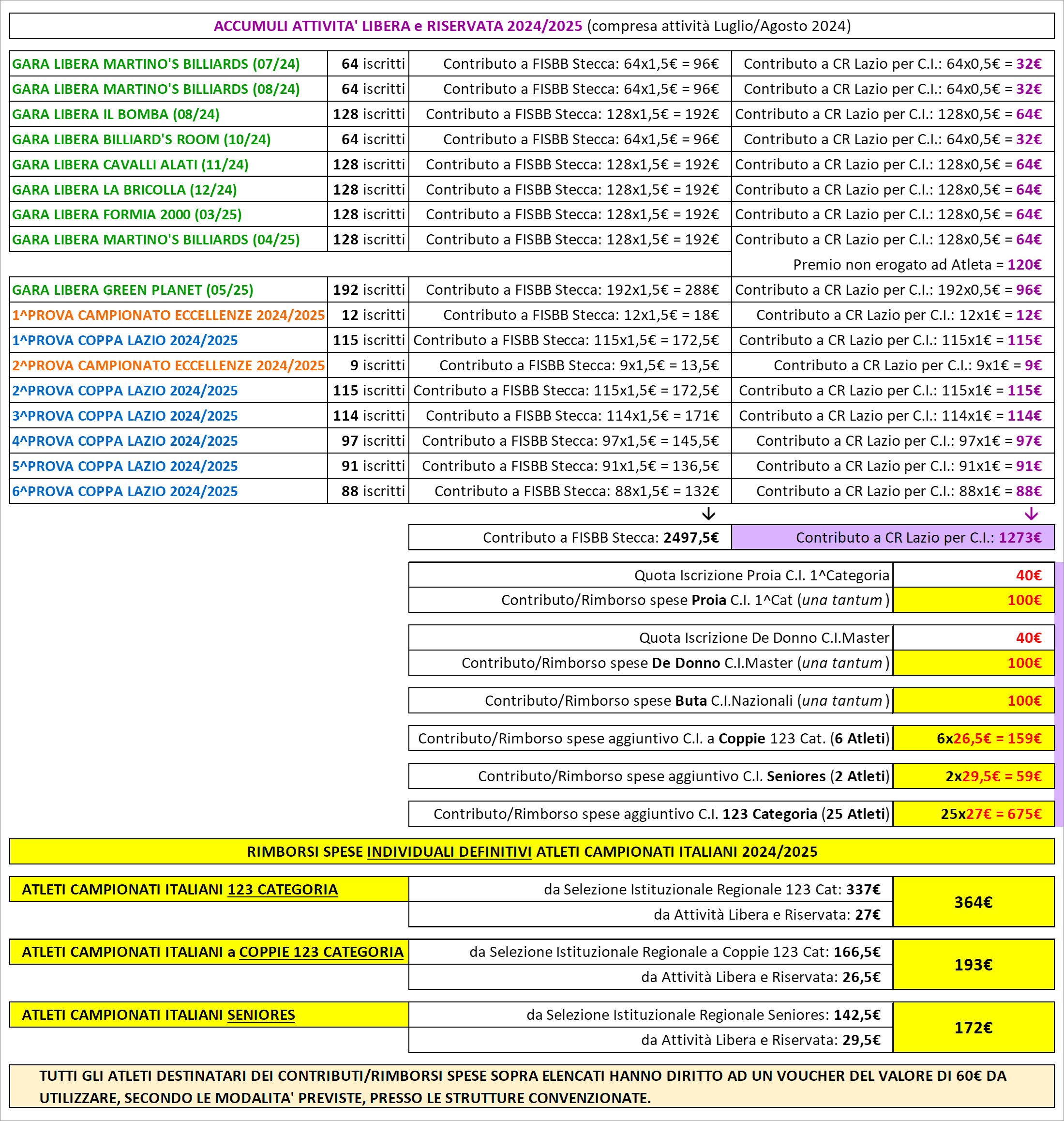The image size is (1064, 1121).
Task: Select the 193€ total cell
Action: pos(973,965)
